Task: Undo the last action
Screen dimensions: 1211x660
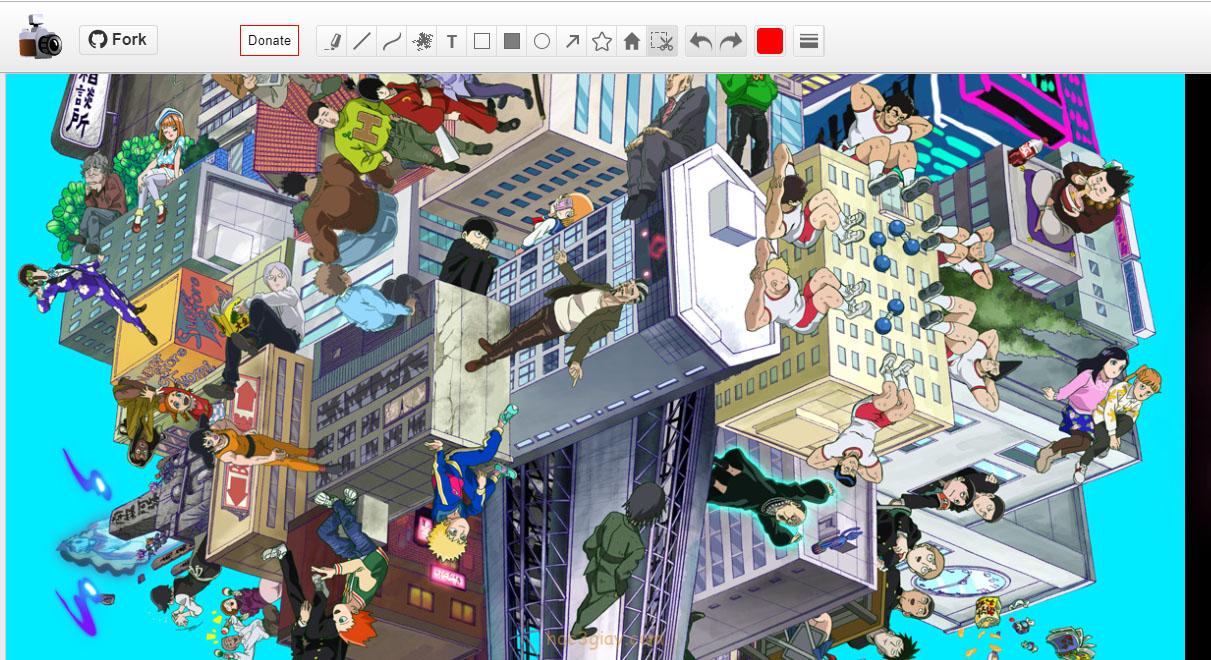Action: point(701,41)
